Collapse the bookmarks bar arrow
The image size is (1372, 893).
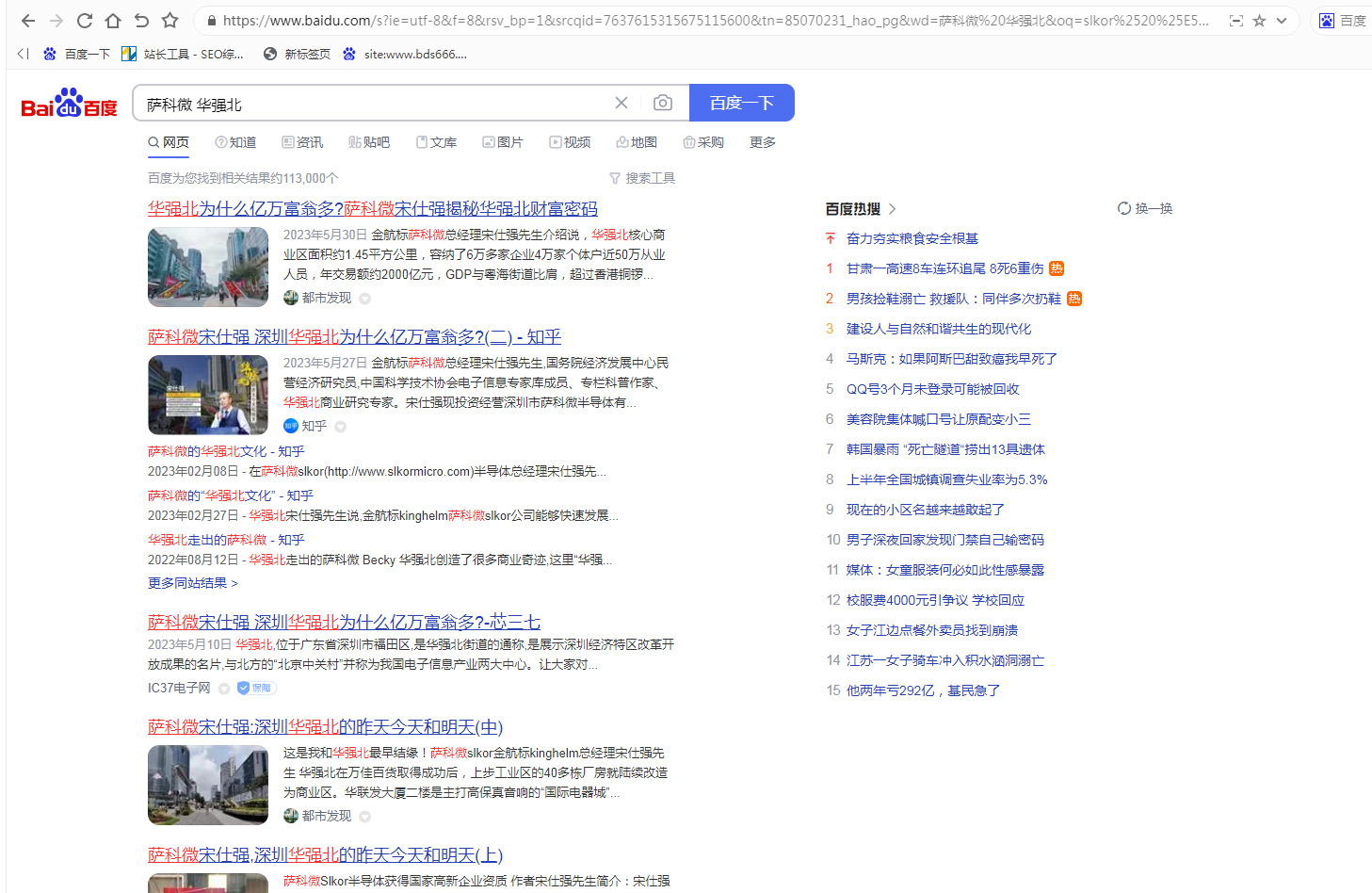click(23, 54)
